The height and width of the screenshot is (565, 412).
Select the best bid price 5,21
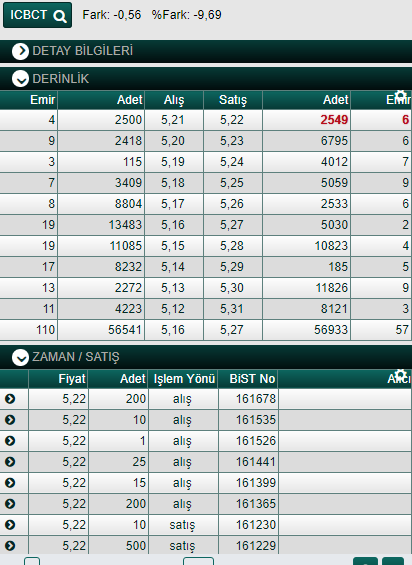point(174,120)
